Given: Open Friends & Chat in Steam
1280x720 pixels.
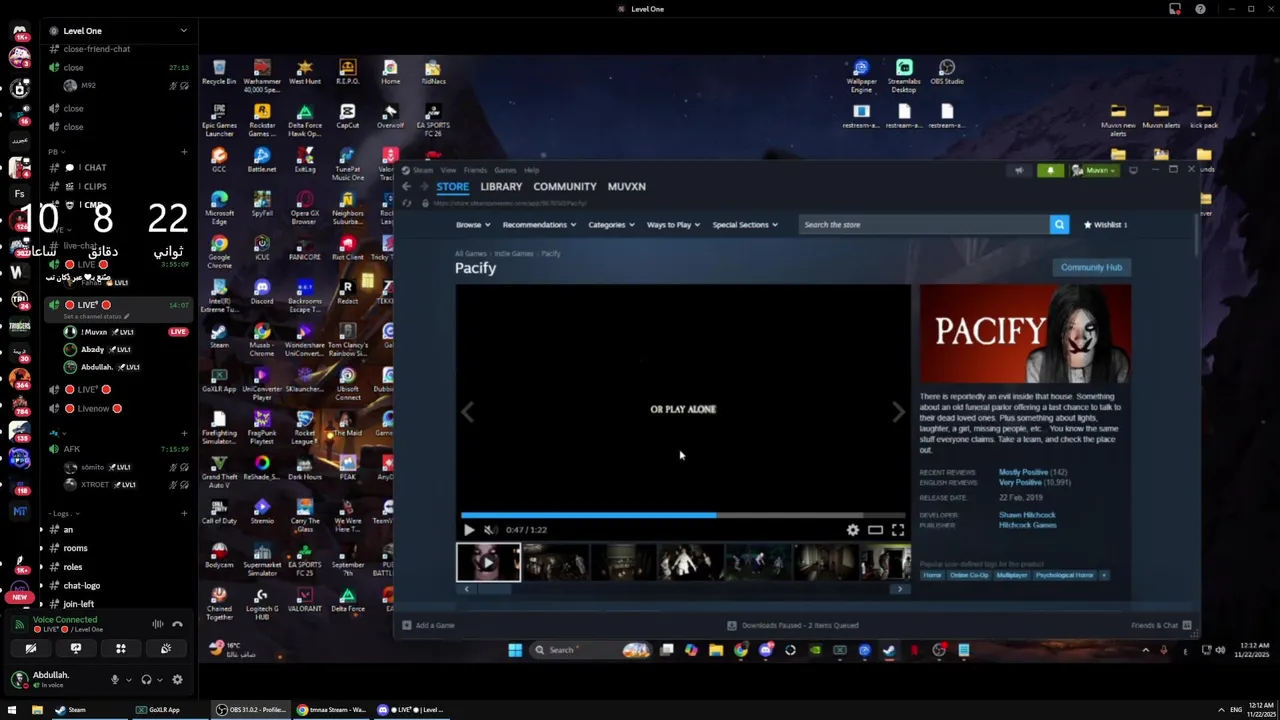Looking at the screenshot, I should coord(1161,625).
